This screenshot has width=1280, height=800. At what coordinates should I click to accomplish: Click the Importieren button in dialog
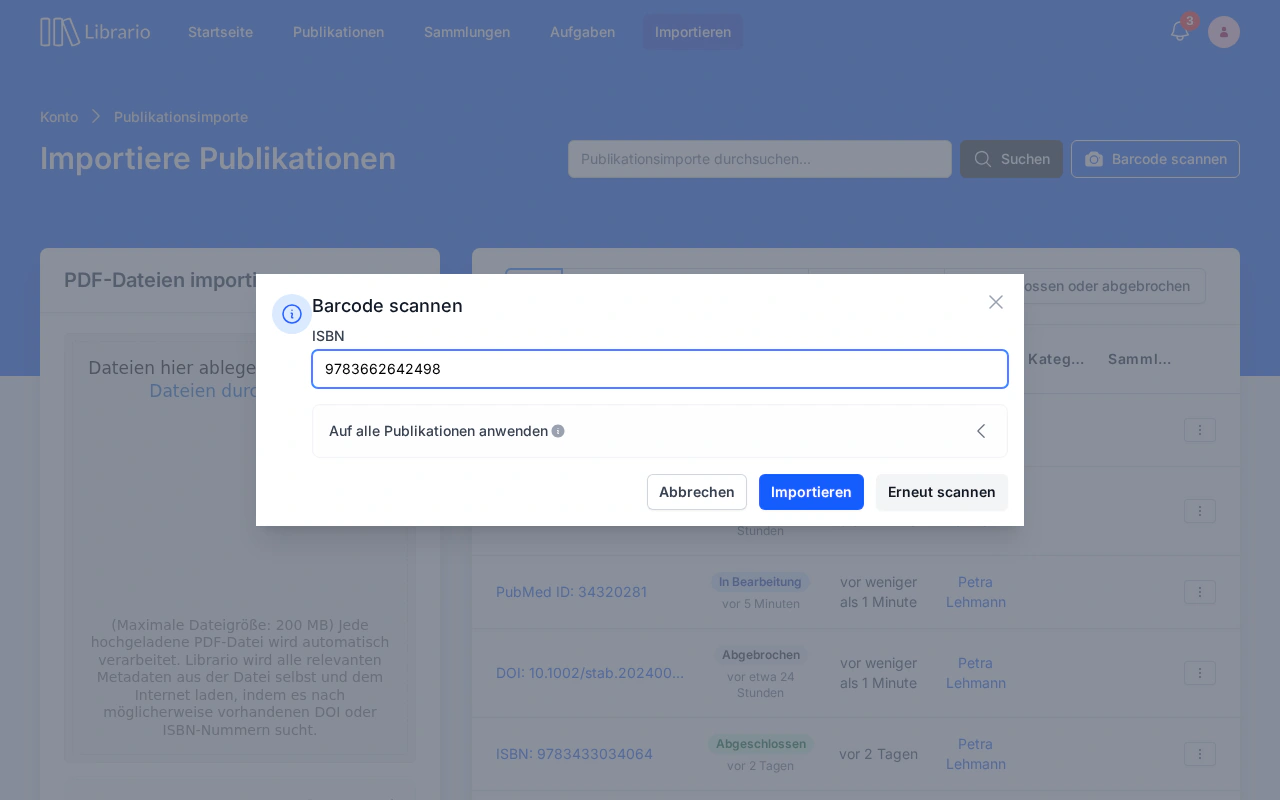point(811,492)
